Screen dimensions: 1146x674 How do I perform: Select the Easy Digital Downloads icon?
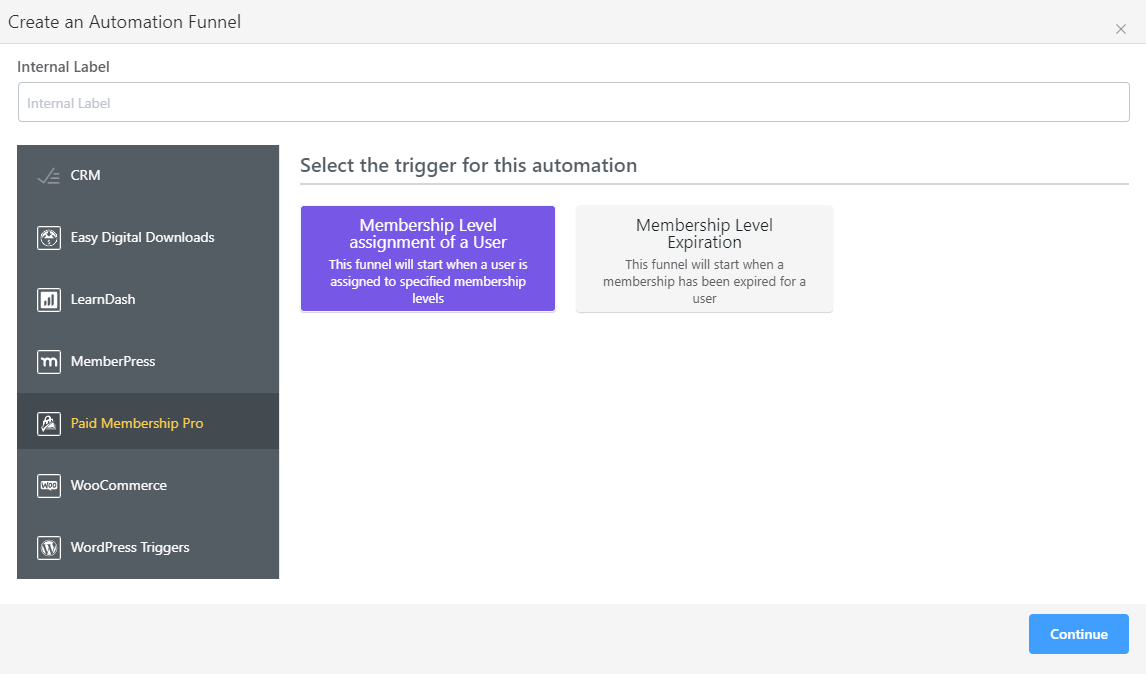(x=48, y=237)
